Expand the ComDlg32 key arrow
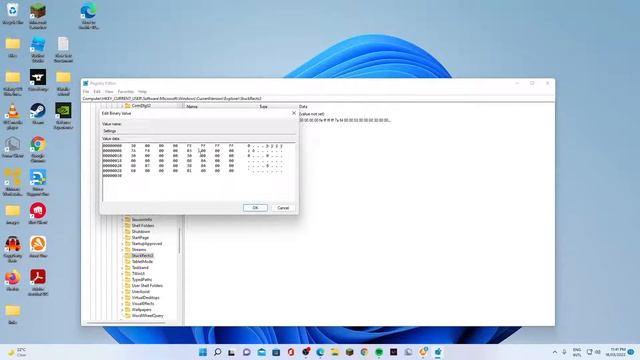640x360 pixels. [x=122, y=105]
